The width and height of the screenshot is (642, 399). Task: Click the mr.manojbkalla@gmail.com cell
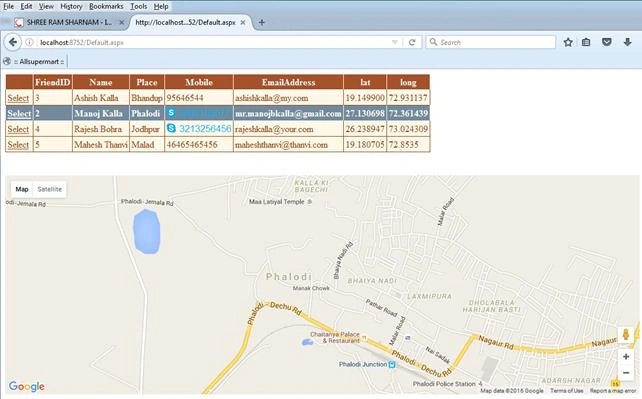(x=288, y=113)
